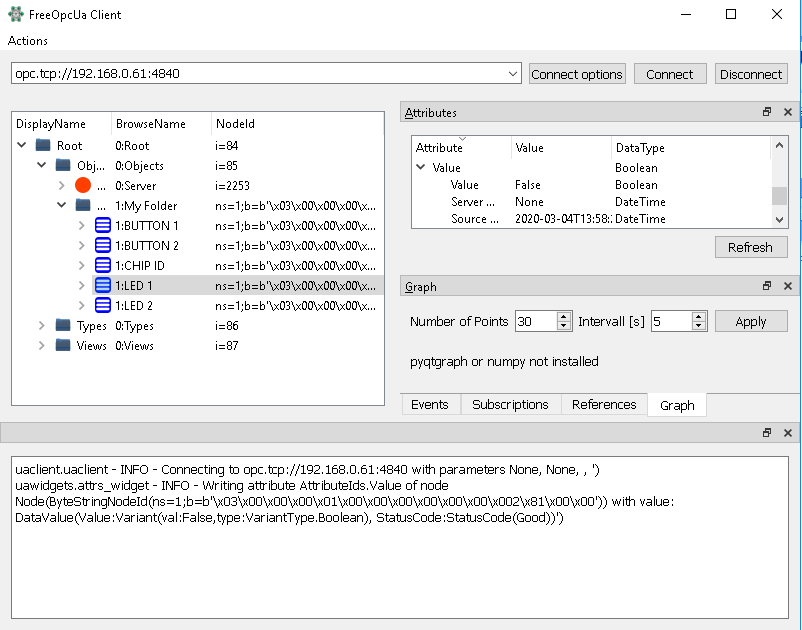The image size is (802, 630).
Task: Click the CHIP ID variable icon
Action: (x=103, y=265)
